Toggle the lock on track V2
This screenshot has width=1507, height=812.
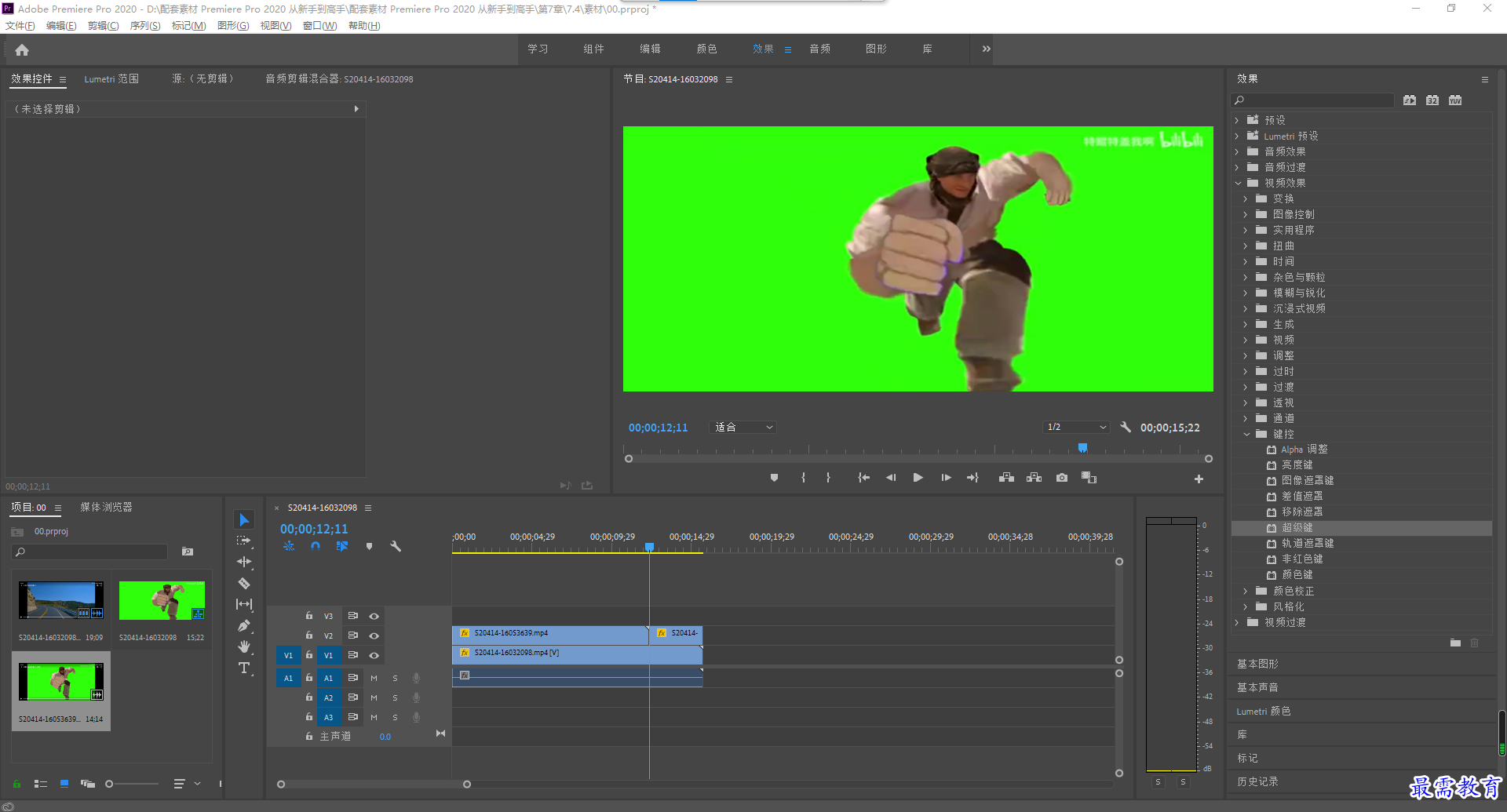coord(309,635)
